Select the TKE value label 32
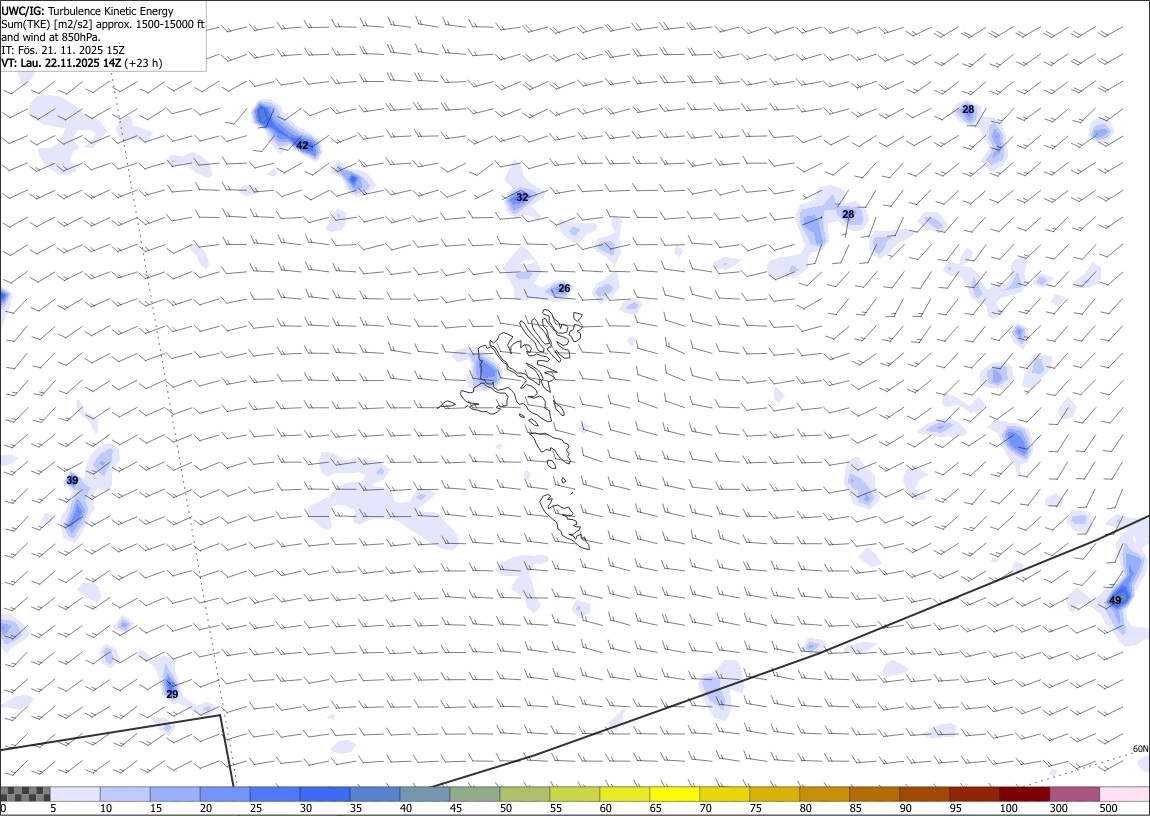 (522, 197)
